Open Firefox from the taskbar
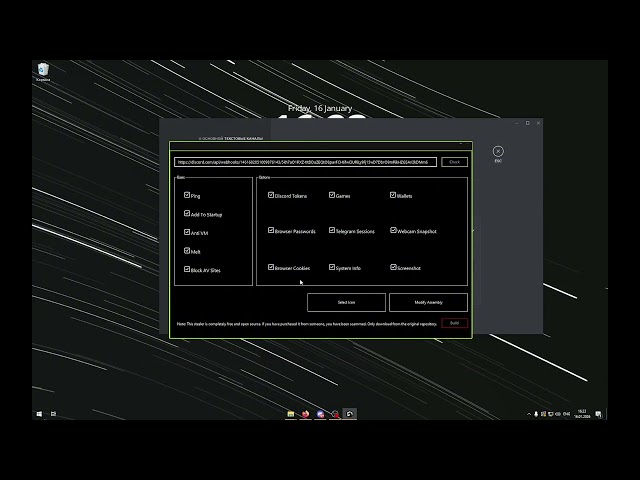Screen dimensions: 640x480 coord(305,414)
